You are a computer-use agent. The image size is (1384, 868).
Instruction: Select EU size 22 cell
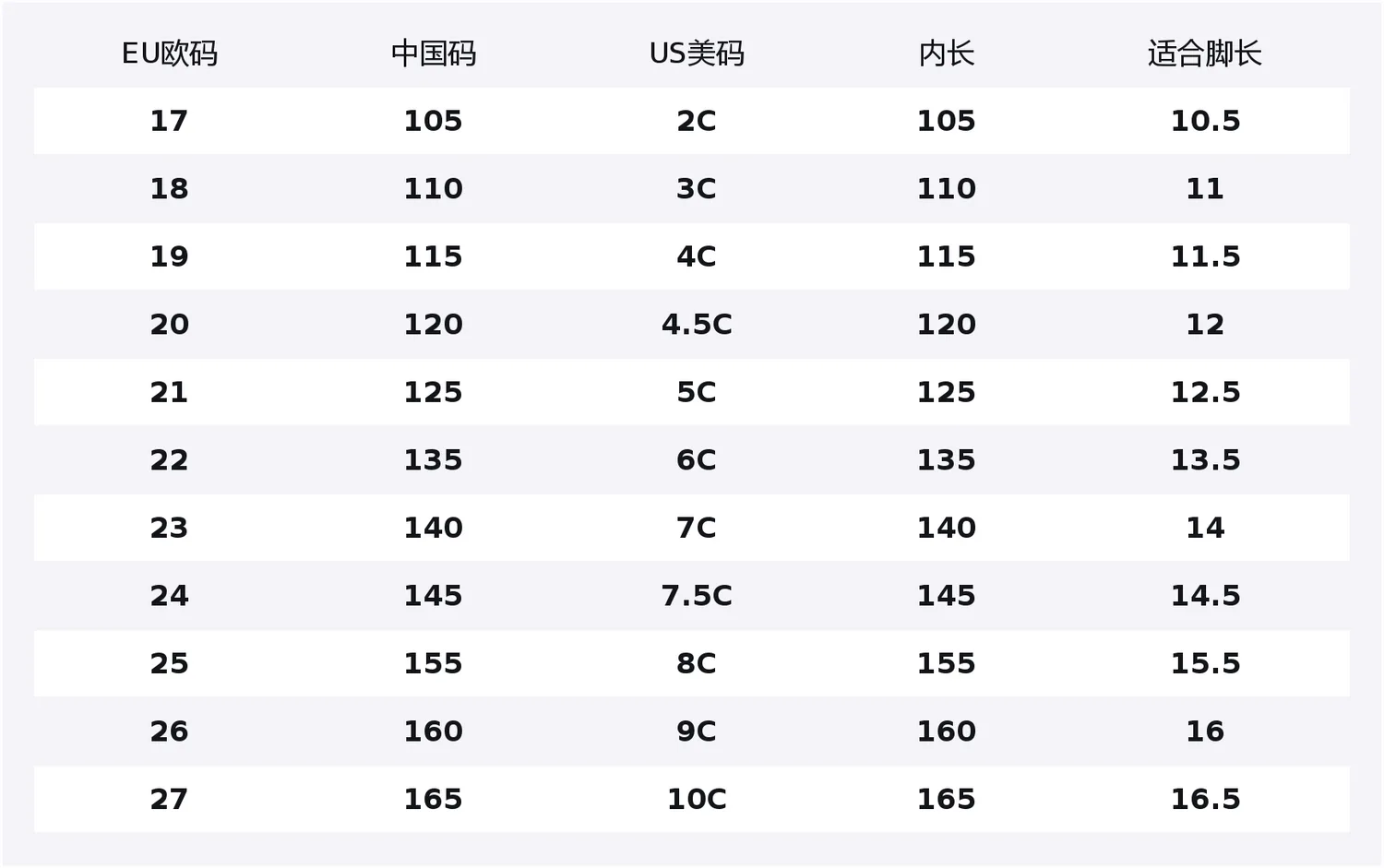tap(169, 460)
